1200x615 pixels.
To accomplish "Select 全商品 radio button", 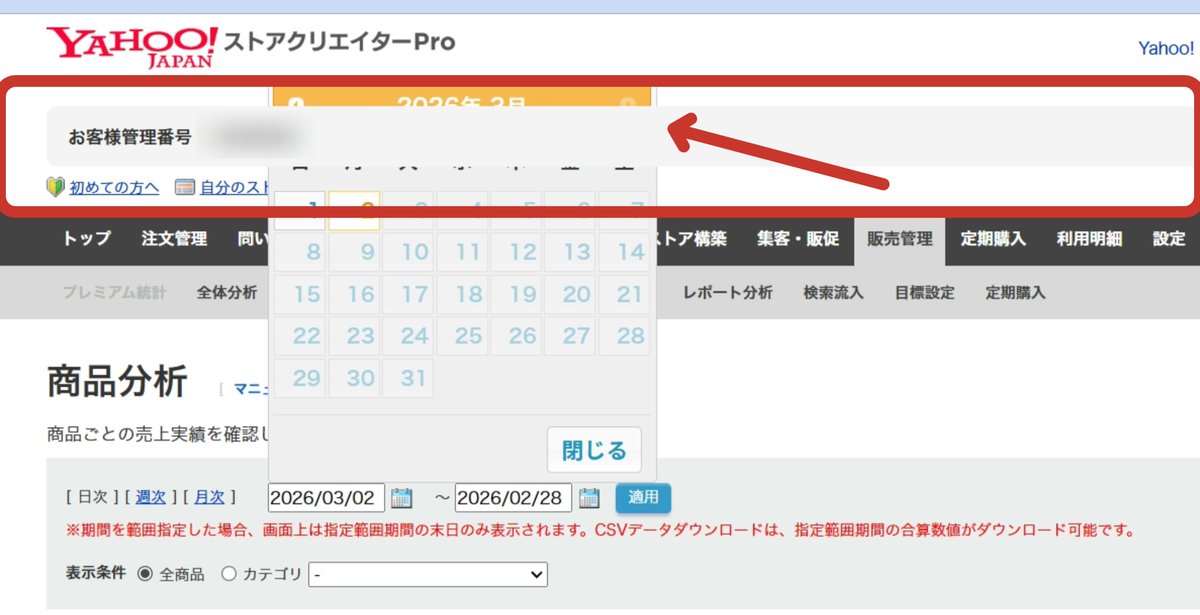I will tap(144, 574).
